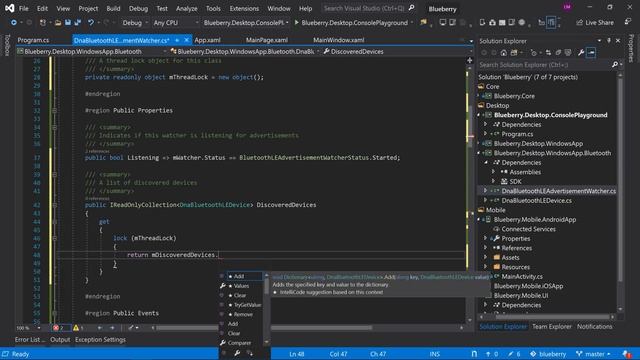Click Collapse All icon in Solution Explorer
640x360 pixels.
[558, 53]
